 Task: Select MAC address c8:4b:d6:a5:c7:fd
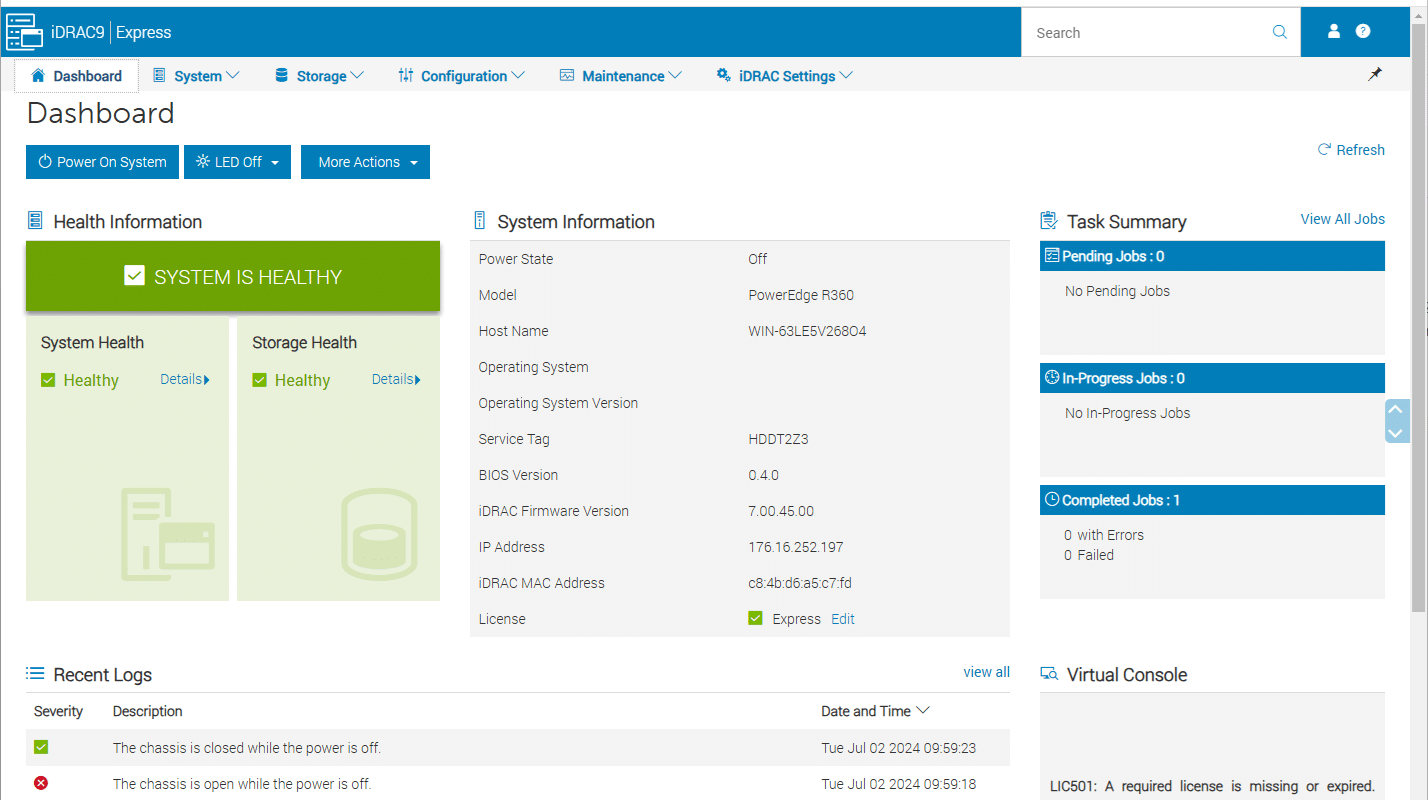point(800,583)
